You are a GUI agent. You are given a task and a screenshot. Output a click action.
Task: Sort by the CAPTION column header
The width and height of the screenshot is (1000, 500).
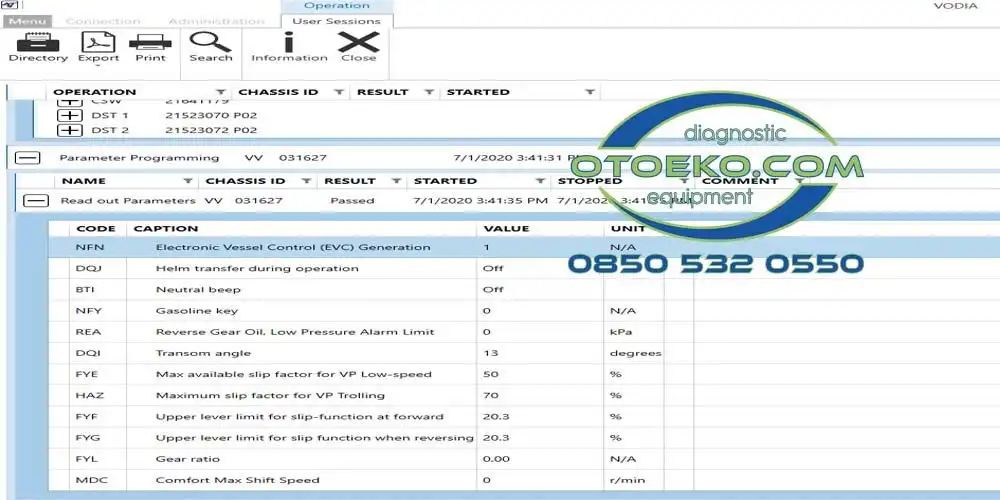click(166, 229)
